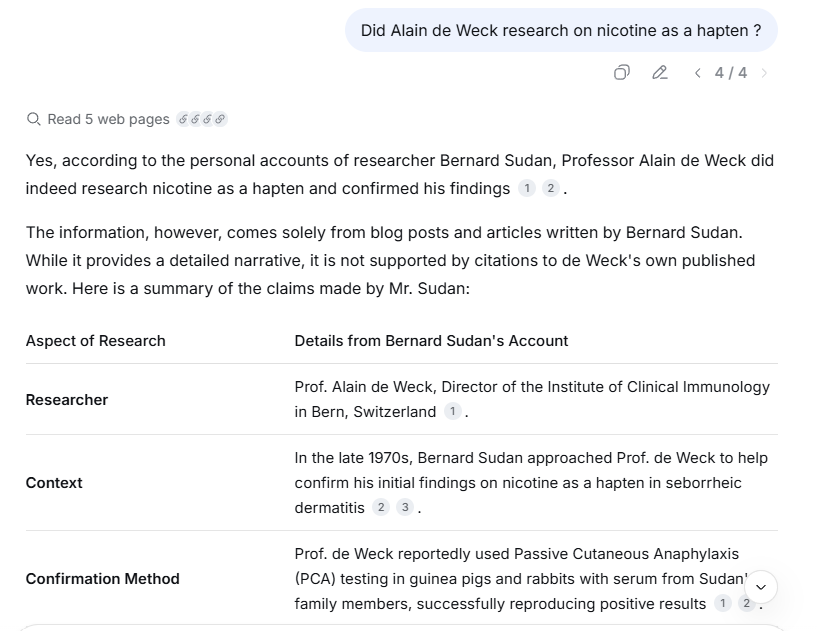
Task: Open citation 2 after "confirmed his findings"
Action: [550, 189]
